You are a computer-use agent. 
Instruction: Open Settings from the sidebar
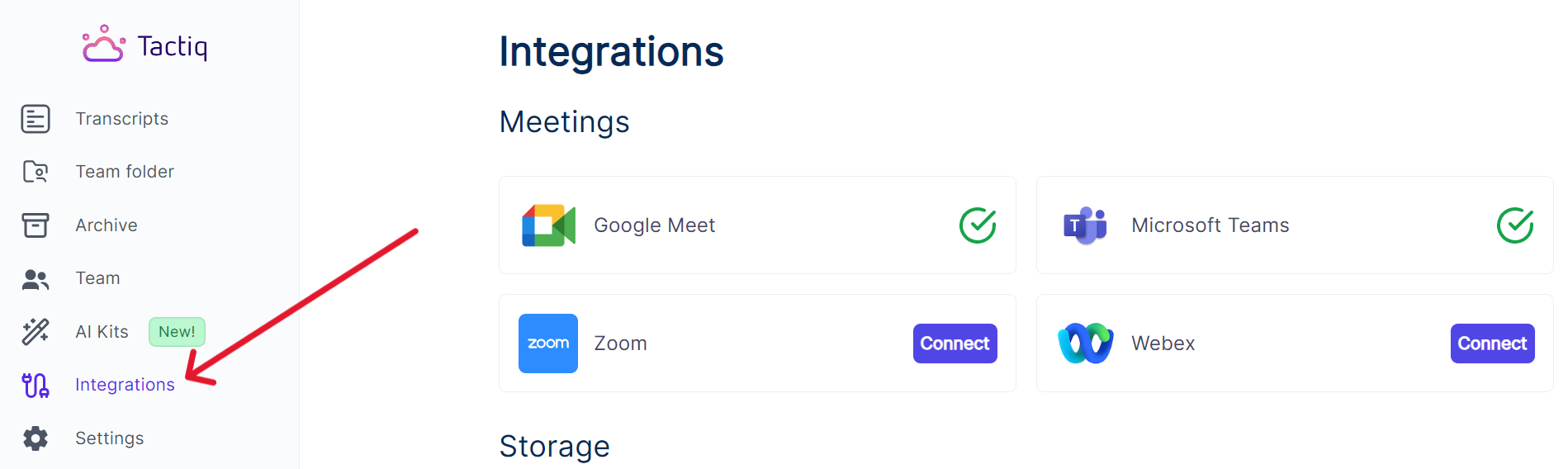pos(110,438)
